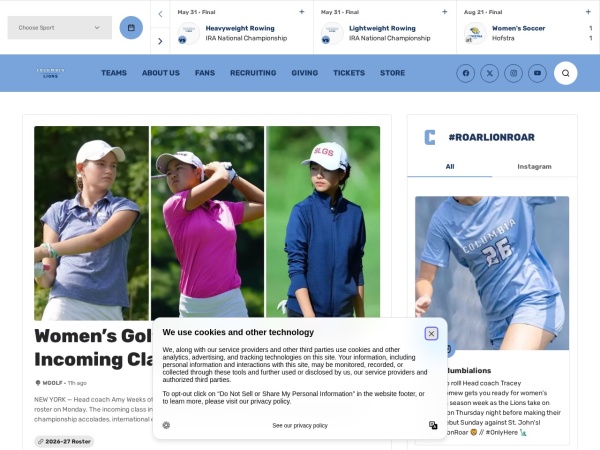
Task: Click the Hofstra opponent logo
Action: tap(475, 33)
